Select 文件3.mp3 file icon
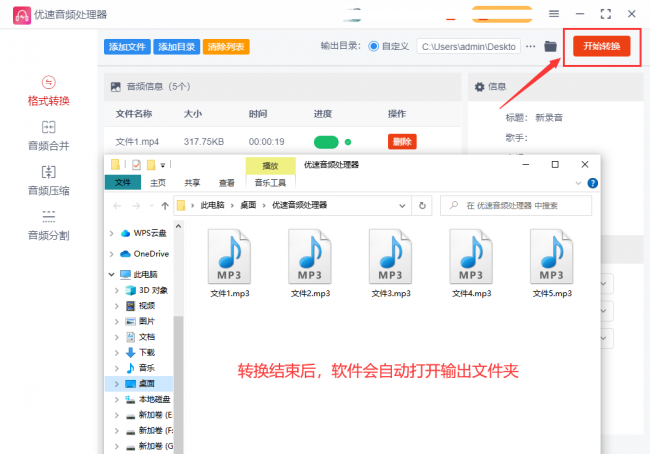Image resolution: width=650 pixels, height=454 pixels. [x=390, y=257]
